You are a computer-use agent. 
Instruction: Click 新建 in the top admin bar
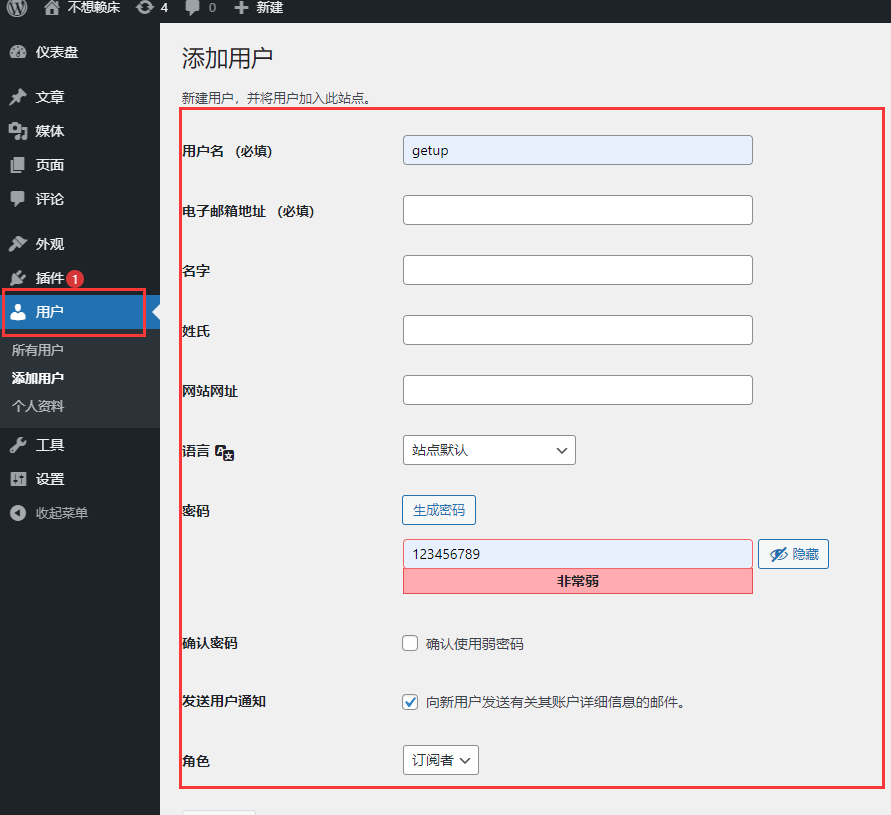click(x=258, y=9)
